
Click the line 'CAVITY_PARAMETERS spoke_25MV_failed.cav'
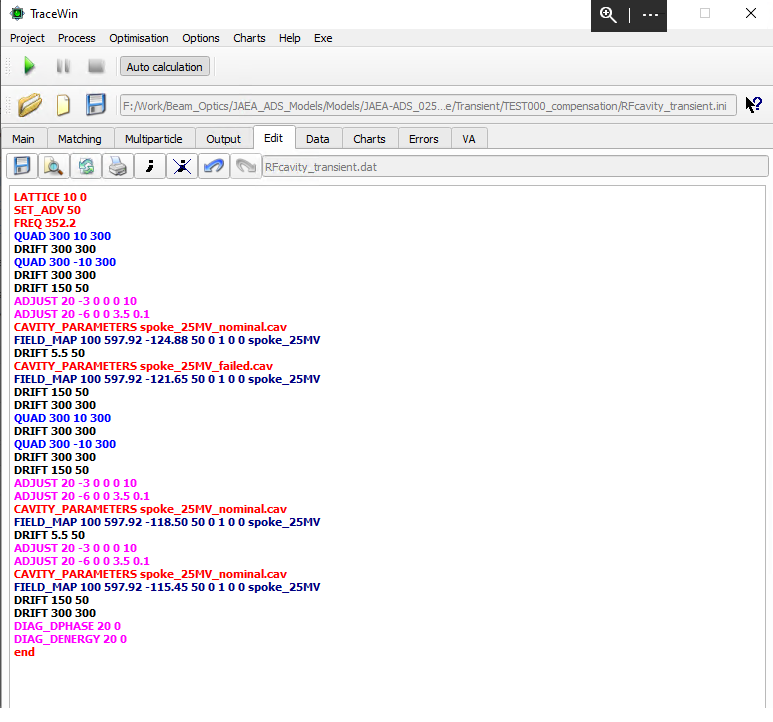[x=143, y=366]
